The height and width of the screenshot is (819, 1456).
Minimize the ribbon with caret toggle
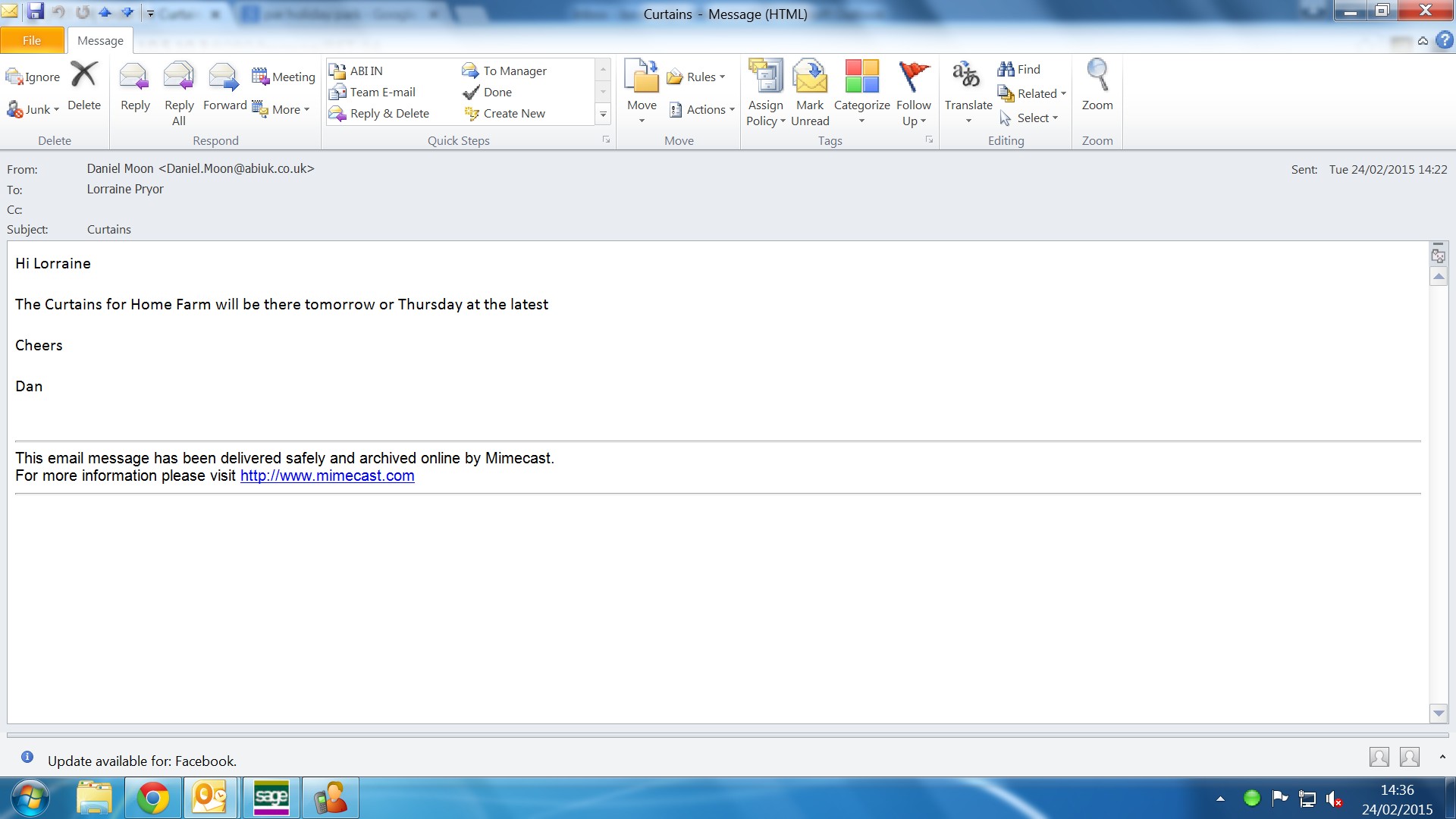1423,41
